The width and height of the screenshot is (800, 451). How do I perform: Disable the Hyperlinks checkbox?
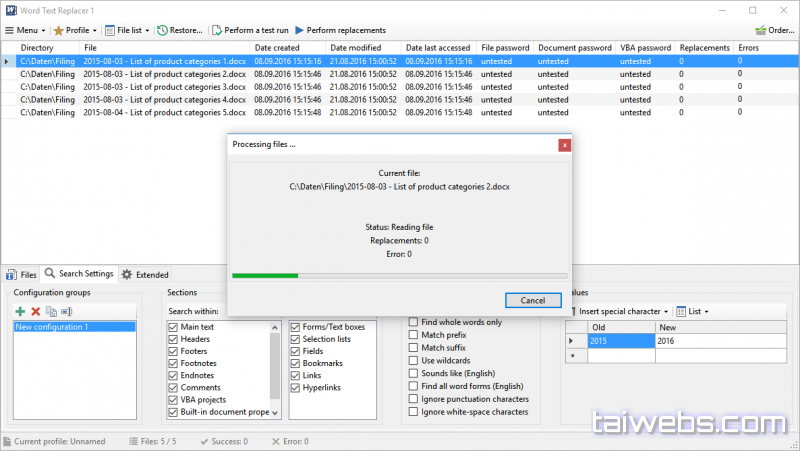(x=296, y=387)
